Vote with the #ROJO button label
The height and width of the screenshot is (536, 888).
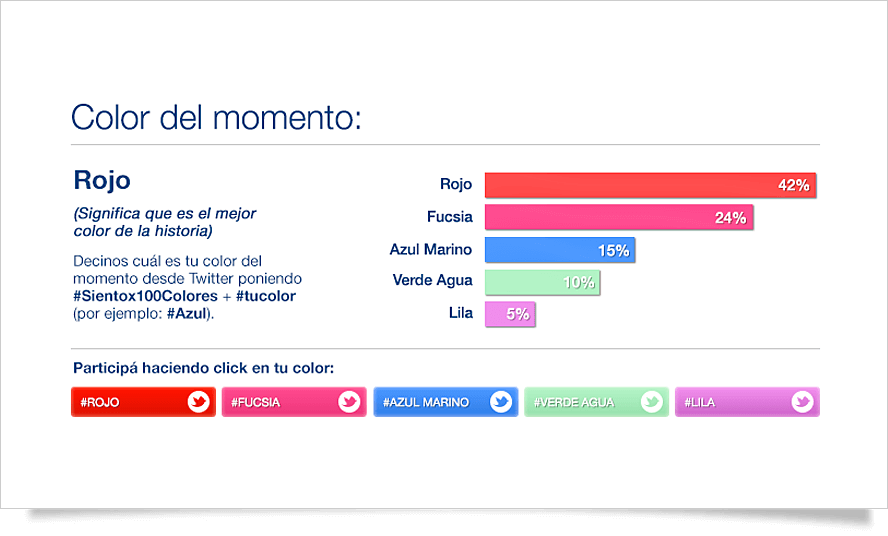[x=100, y=402]
